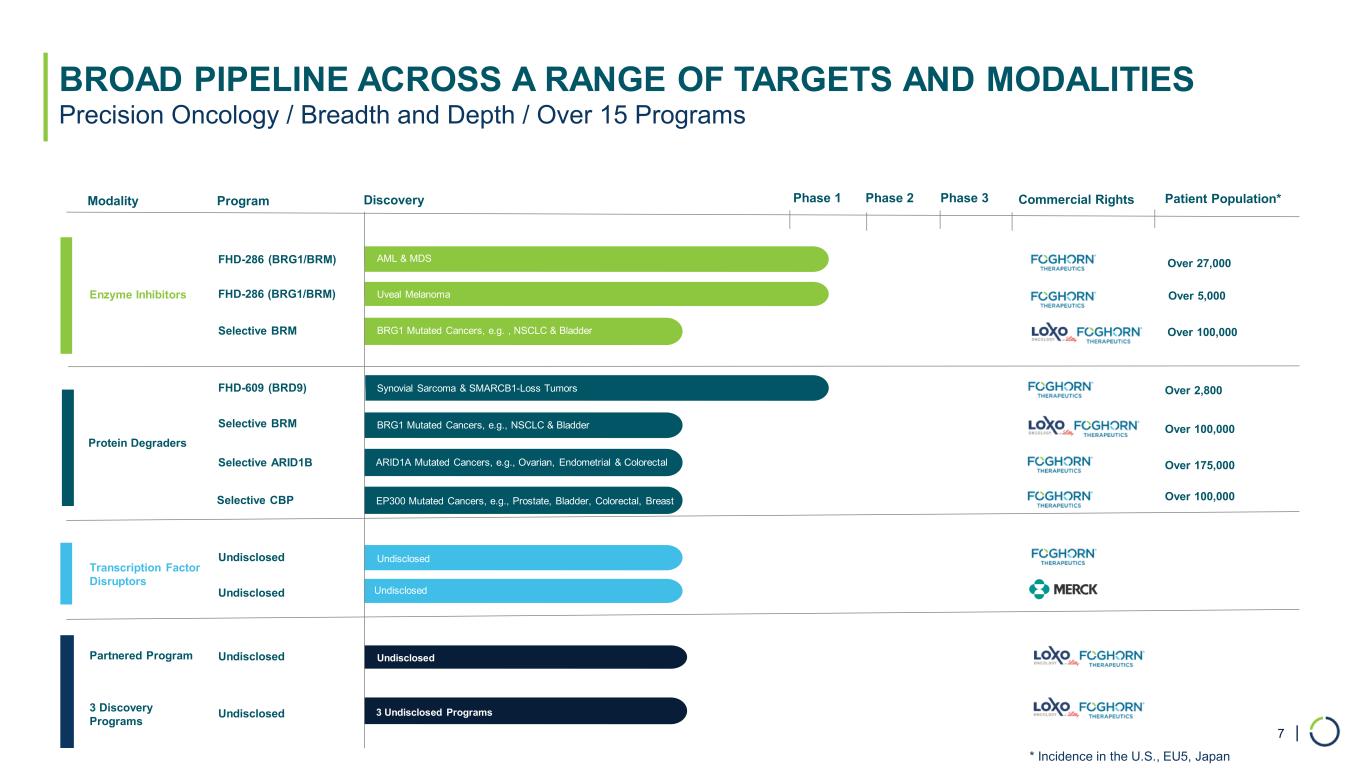Click the Foghorn logo in the AML & MDS row

(1063, 262)
